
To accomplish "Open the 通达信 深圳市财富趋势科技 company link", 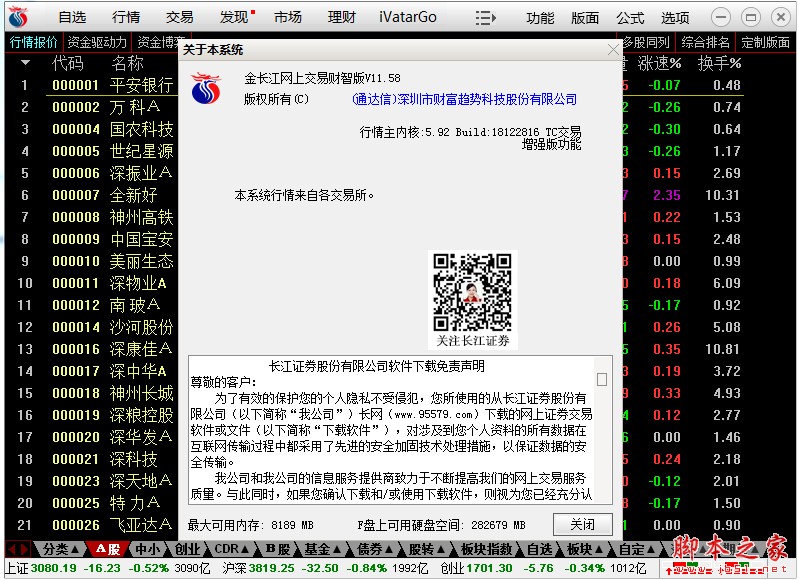I will pos(464,99).
